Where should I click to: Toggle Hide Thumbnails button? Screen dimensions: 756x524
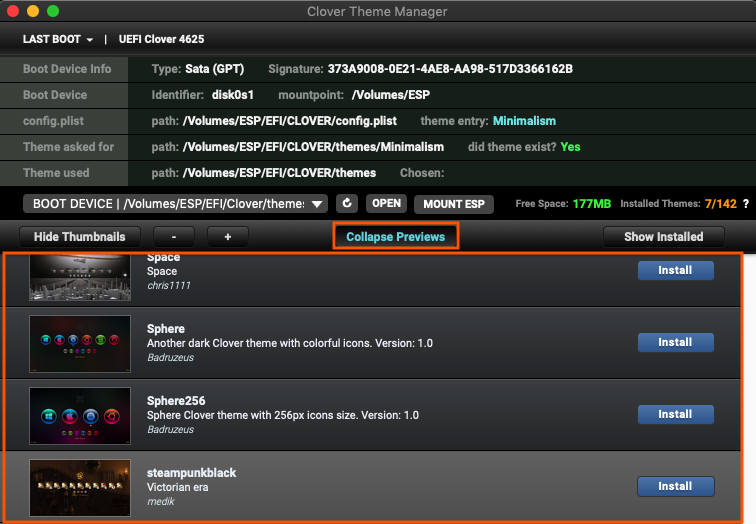coord(80,237)
